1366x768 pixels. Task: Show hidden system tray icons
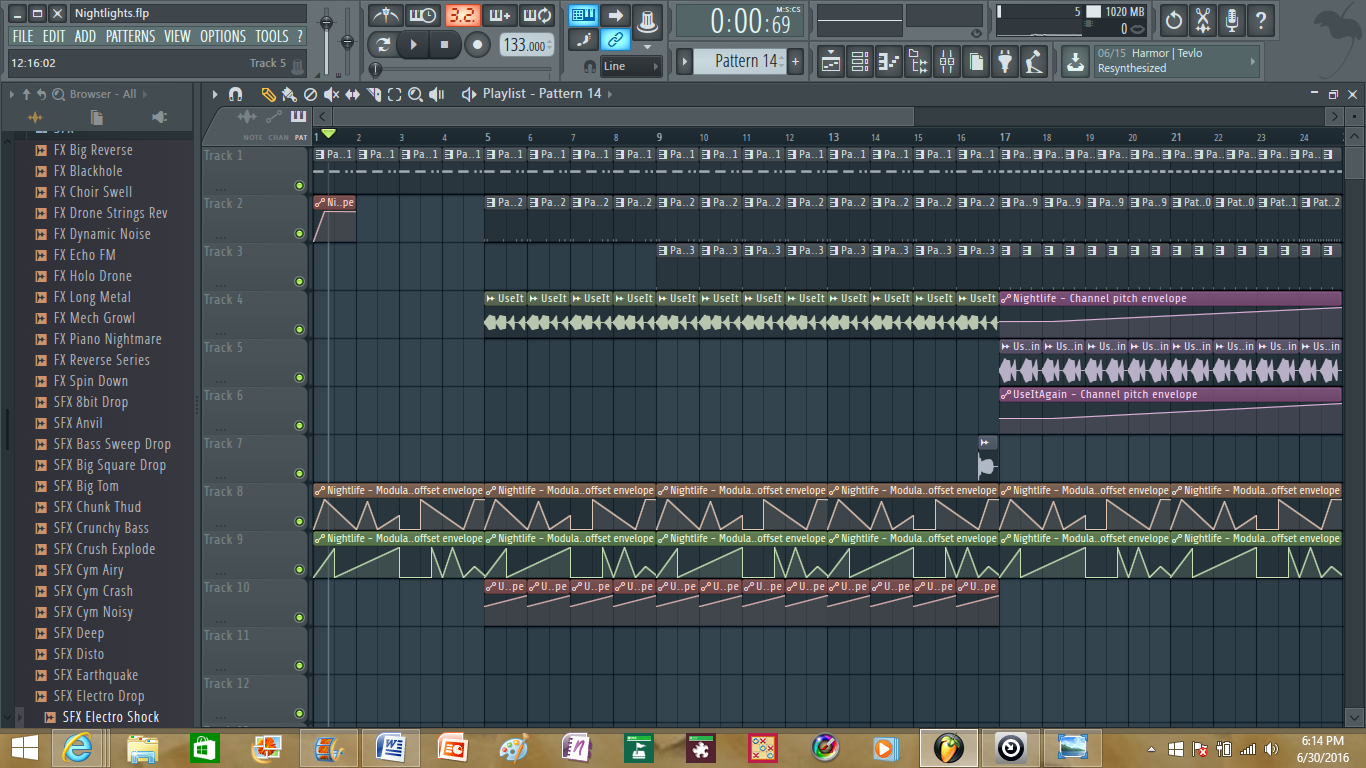pyautogui.click(x=1153, y=749)
